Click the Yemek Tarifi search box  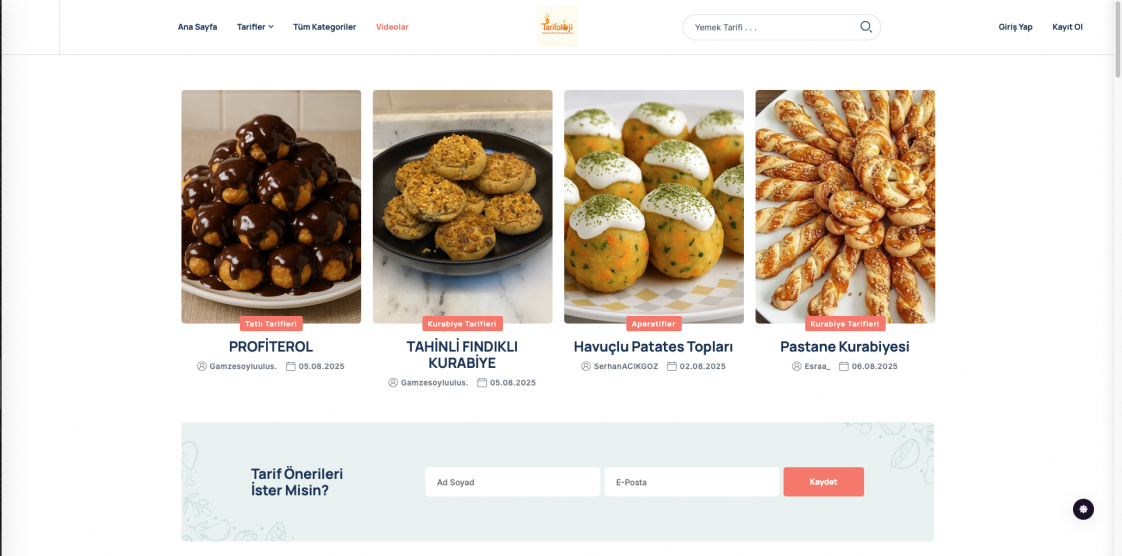[770, 27]
